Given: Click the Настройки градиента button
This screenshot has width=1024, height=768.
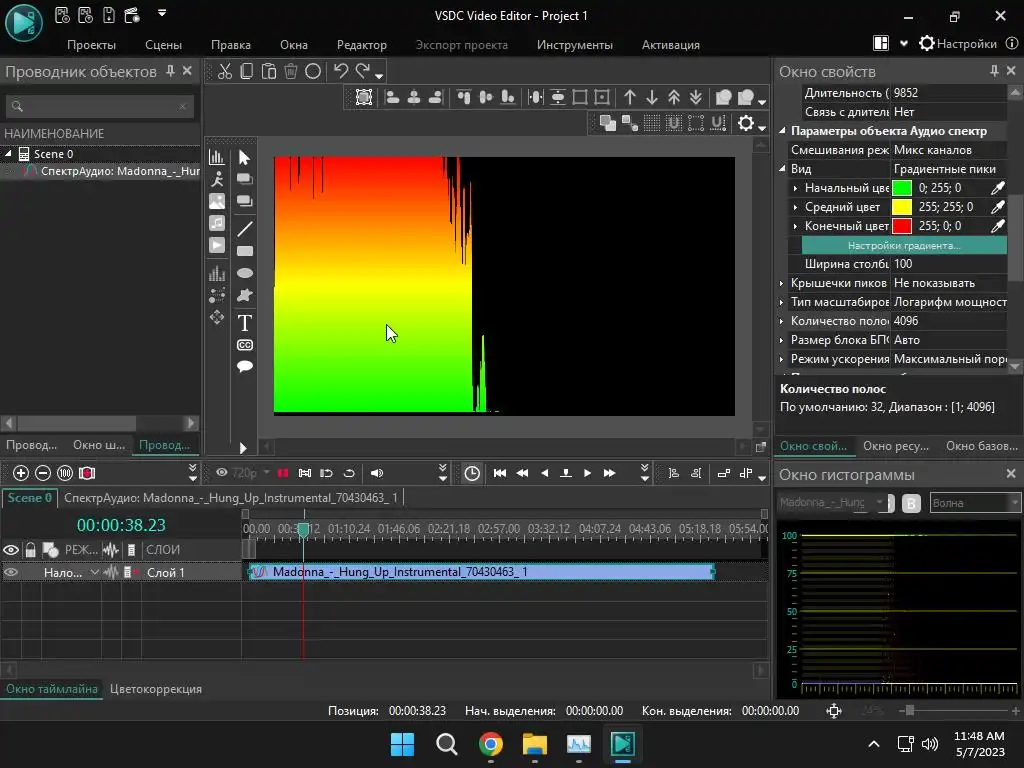Looking at the screenshot, I should [x=903, y=245].
